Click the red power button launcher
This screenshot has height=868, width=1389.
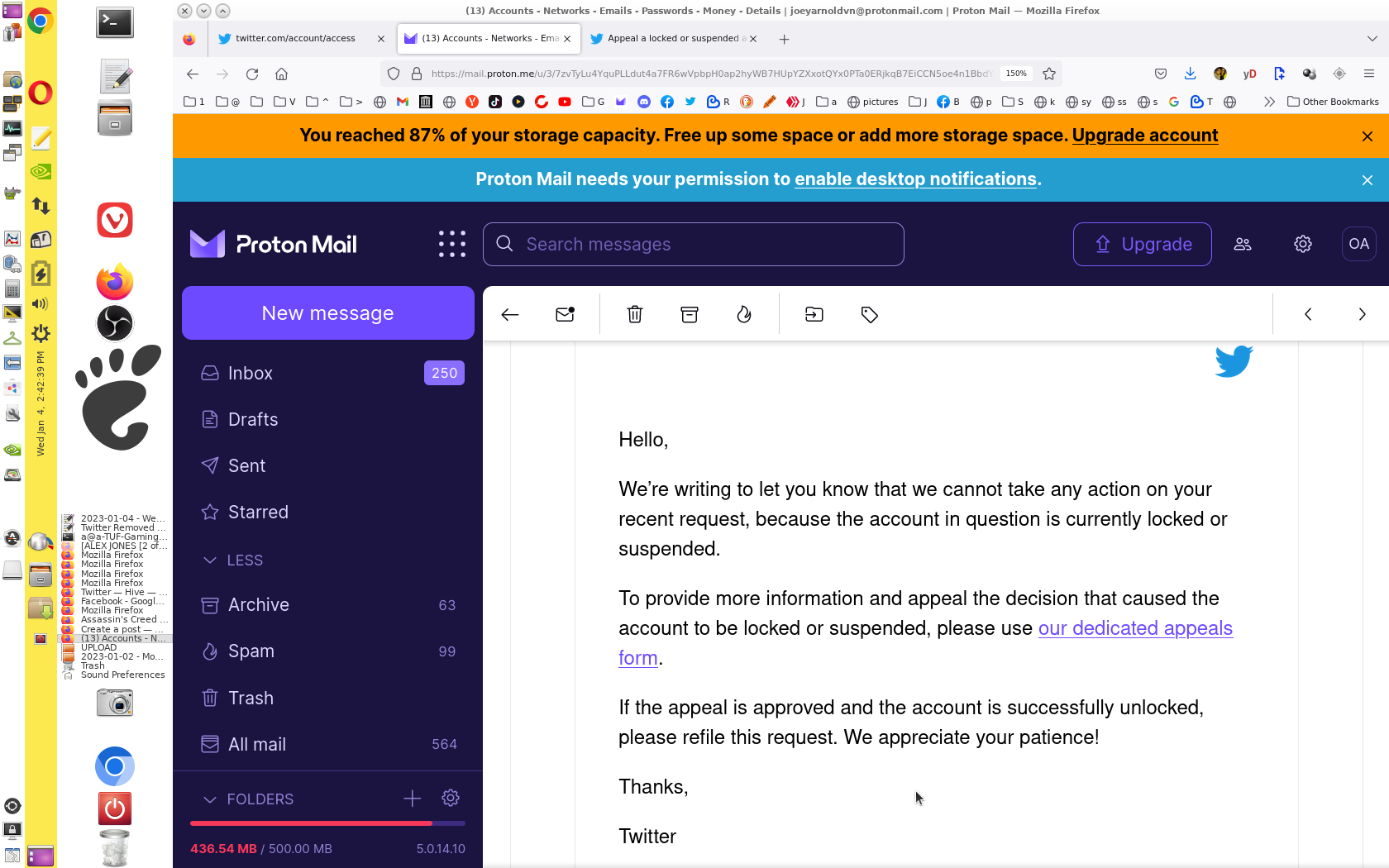pos(115,808)
